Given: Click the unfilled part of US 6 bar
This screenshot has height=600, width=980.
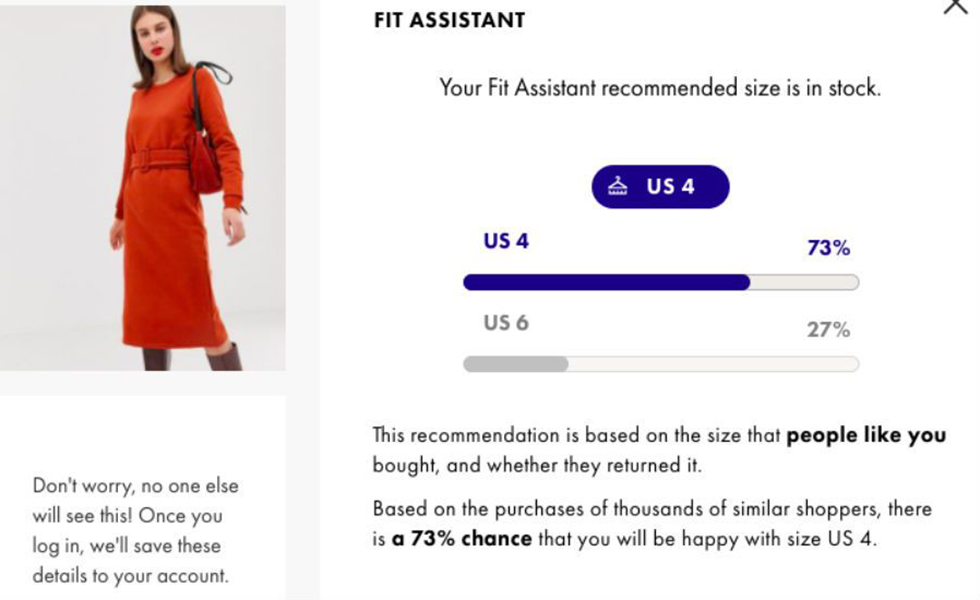Looking at the screenshot, I should [714, 364].
